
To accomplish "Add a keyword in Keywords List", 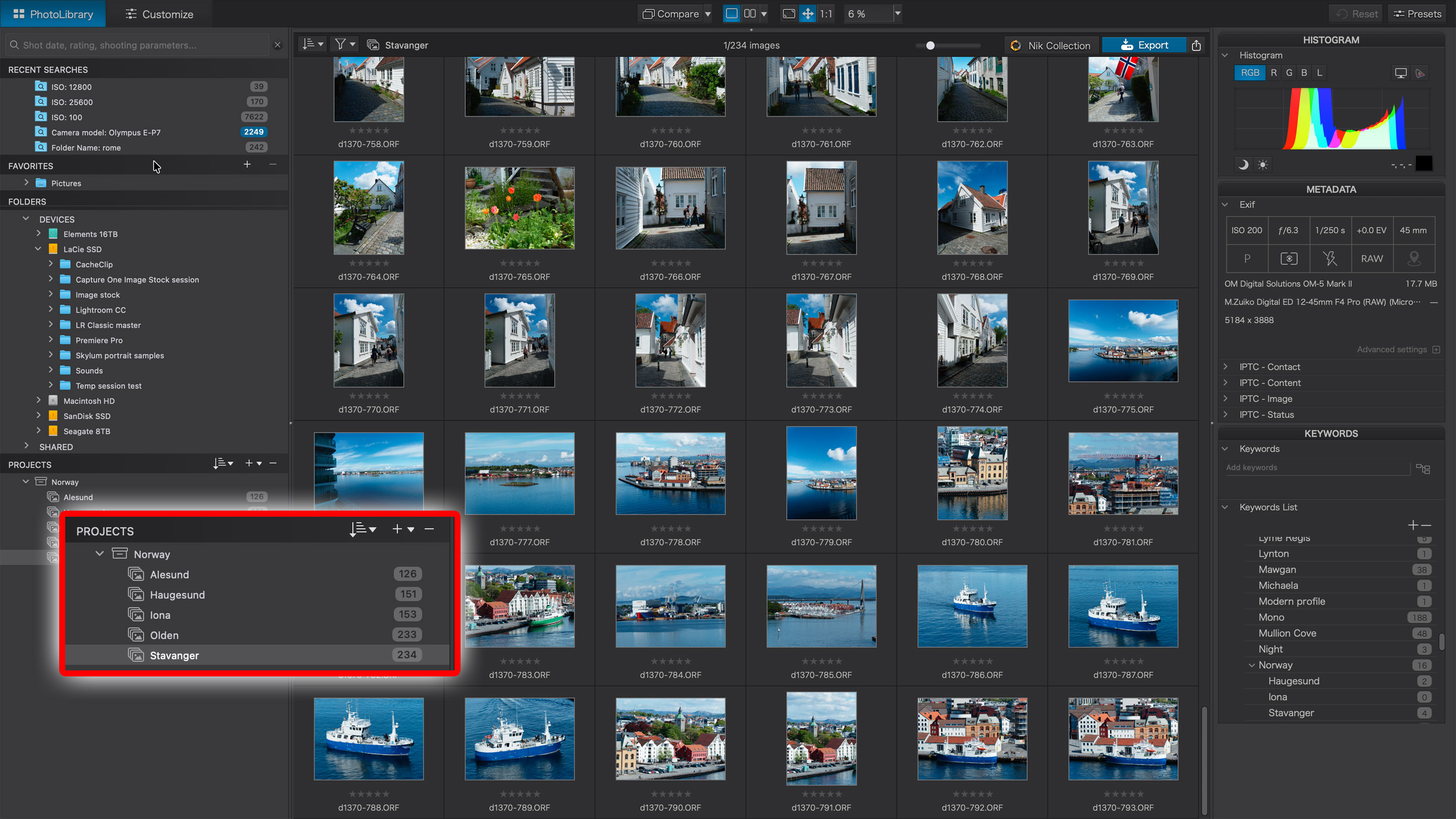I will [x=1413, y=525].
